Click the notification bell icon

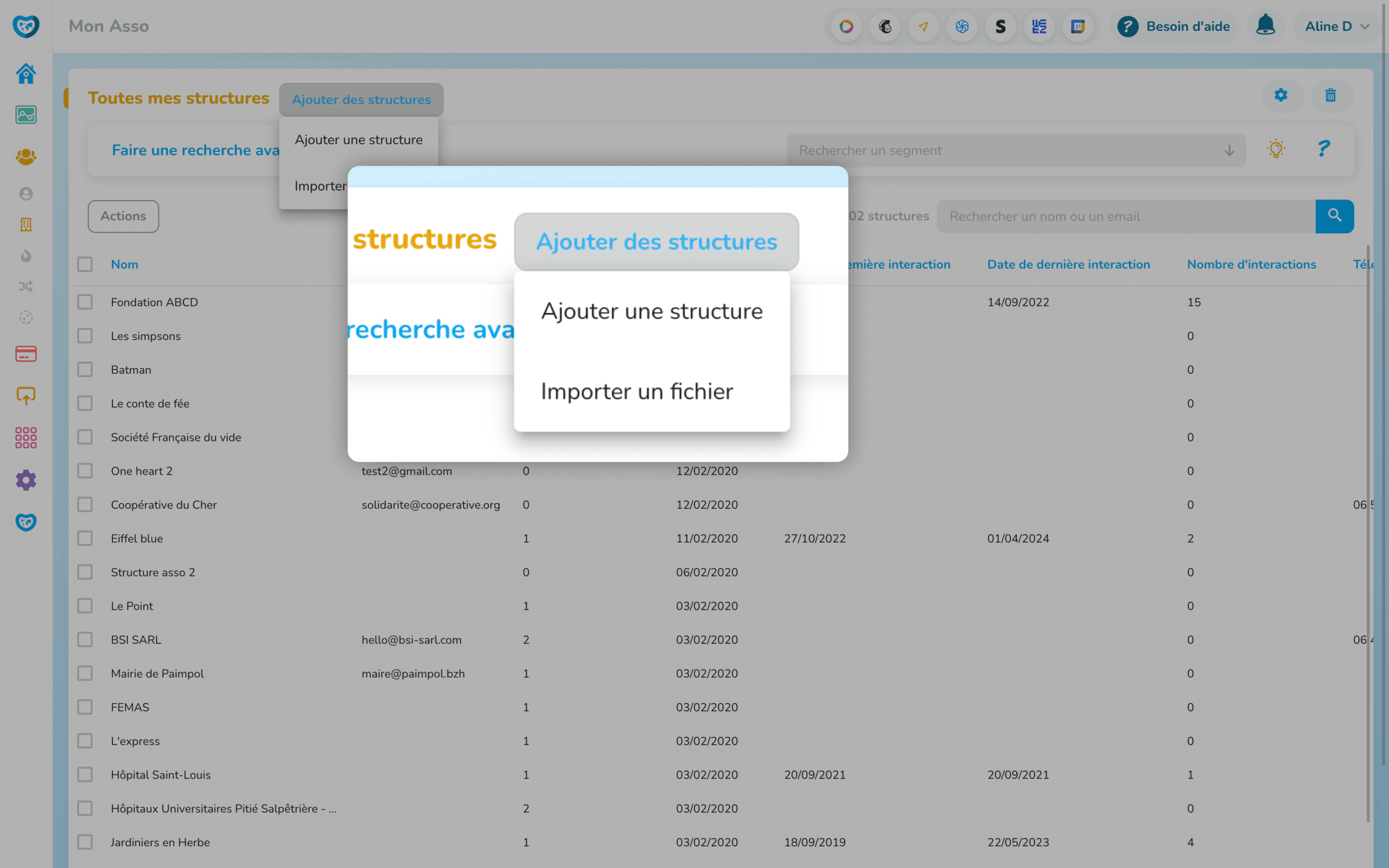click(x=1265, y=26)
